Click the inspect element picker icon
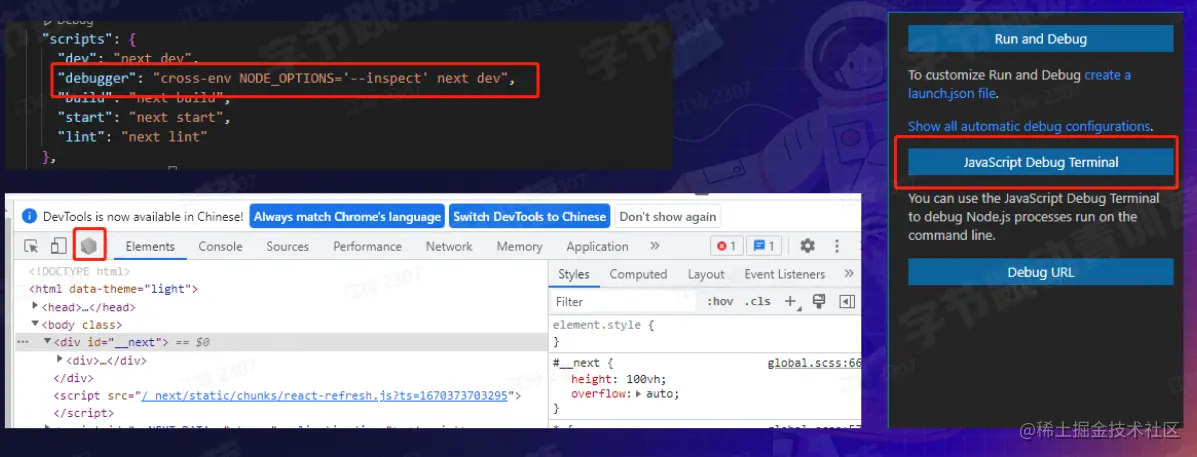The image size is (1197, 457). pyautogui.click(x=31, y=246)
